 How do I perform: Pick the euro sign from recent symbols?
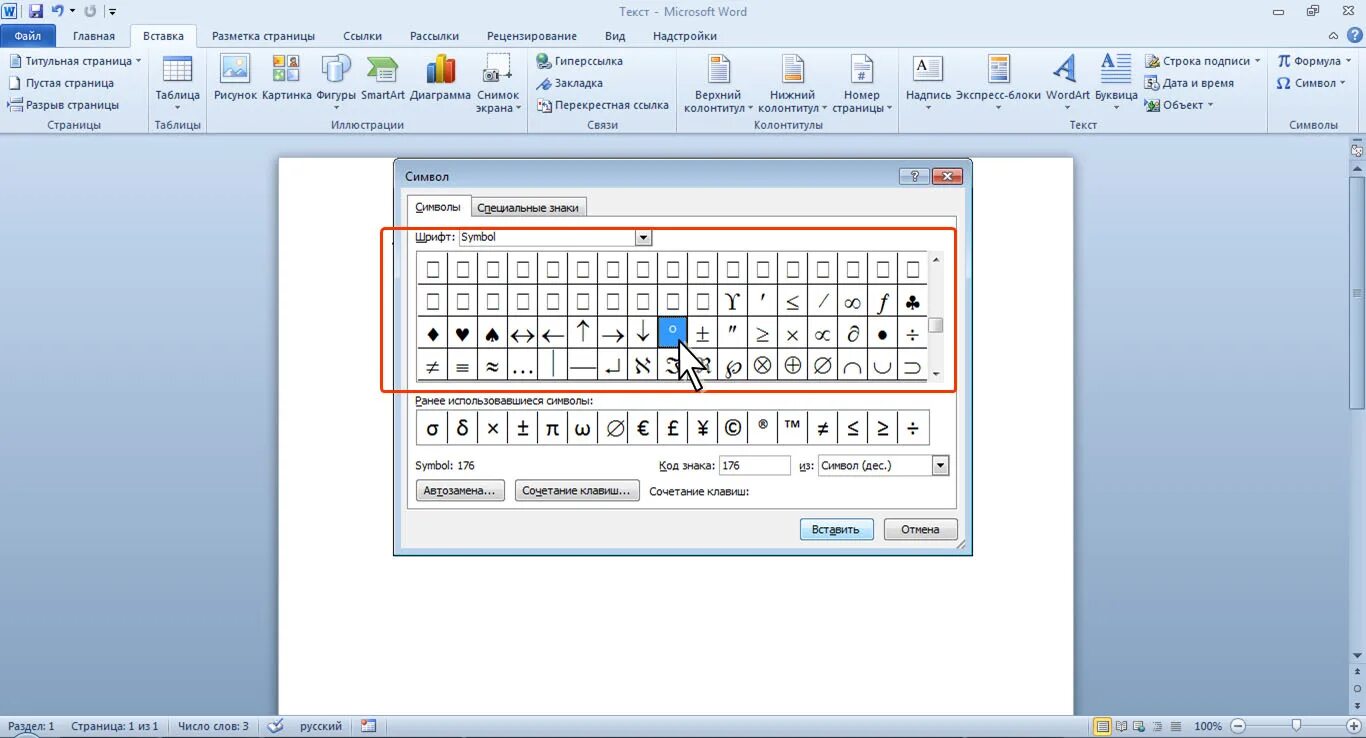coord(643,428)
